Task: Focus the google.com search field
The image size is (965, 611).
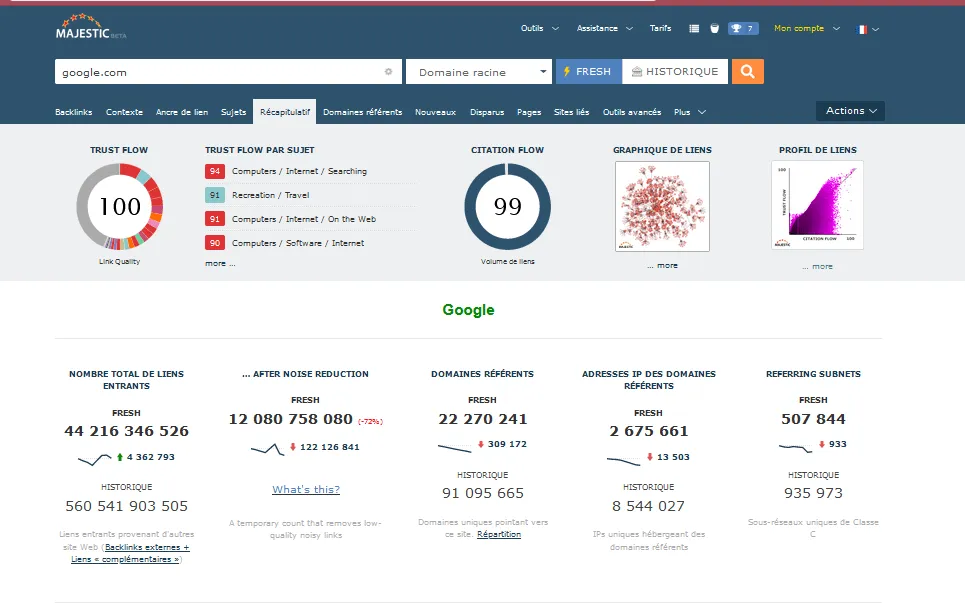Action: (228, 71)
